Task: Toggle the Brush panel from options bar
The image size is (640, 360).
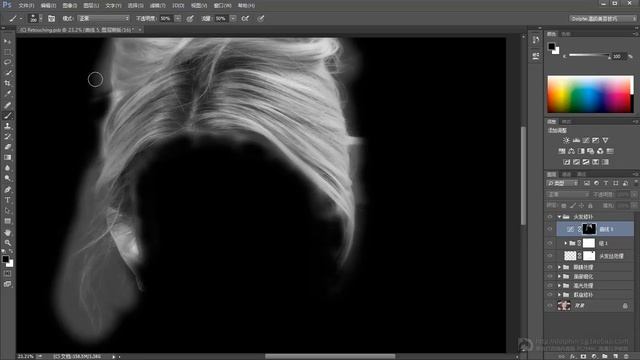Action: [x=51, y=18]
